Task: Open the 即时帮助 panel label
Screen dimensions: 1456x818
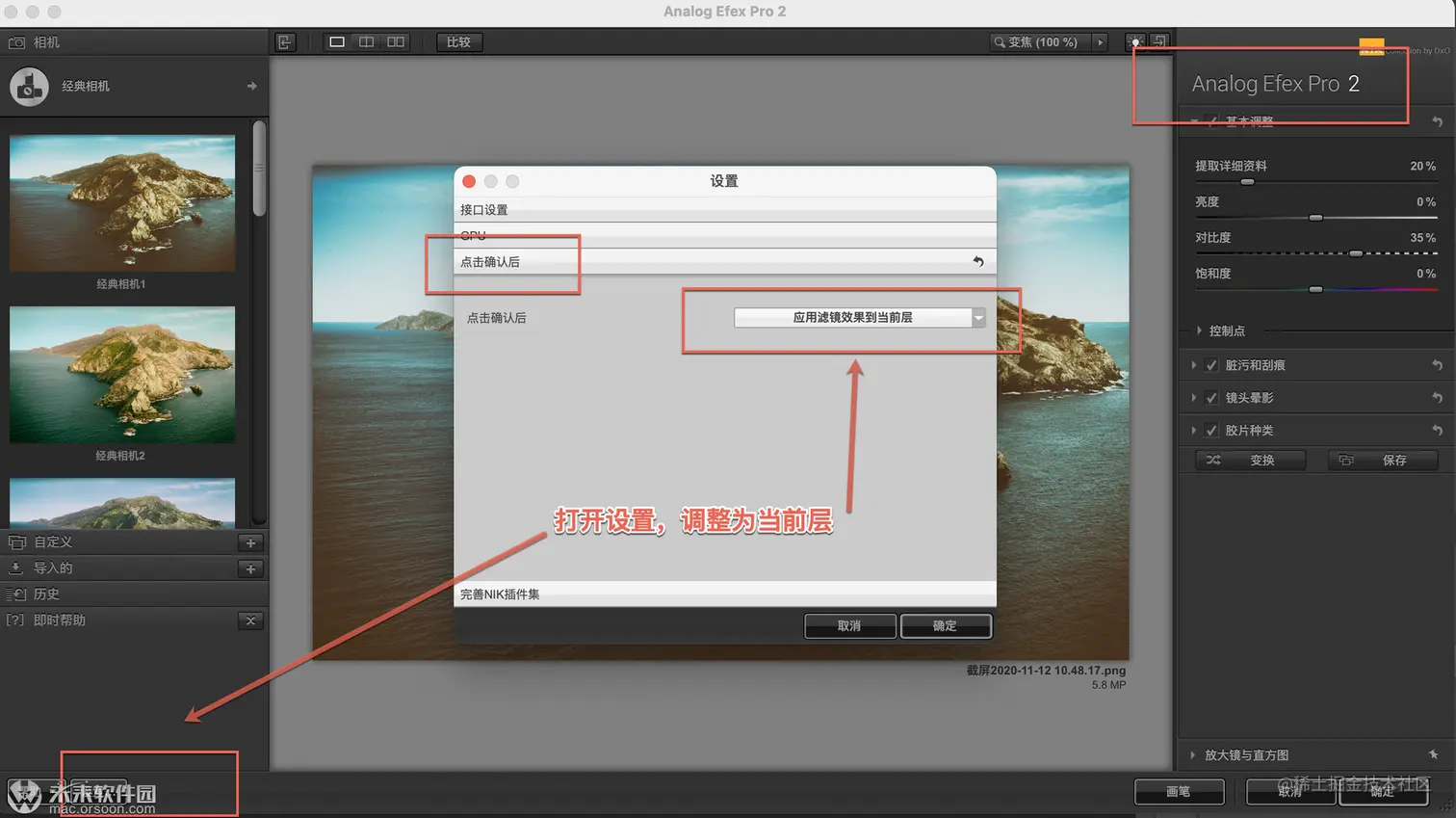Action: point(60,620)
